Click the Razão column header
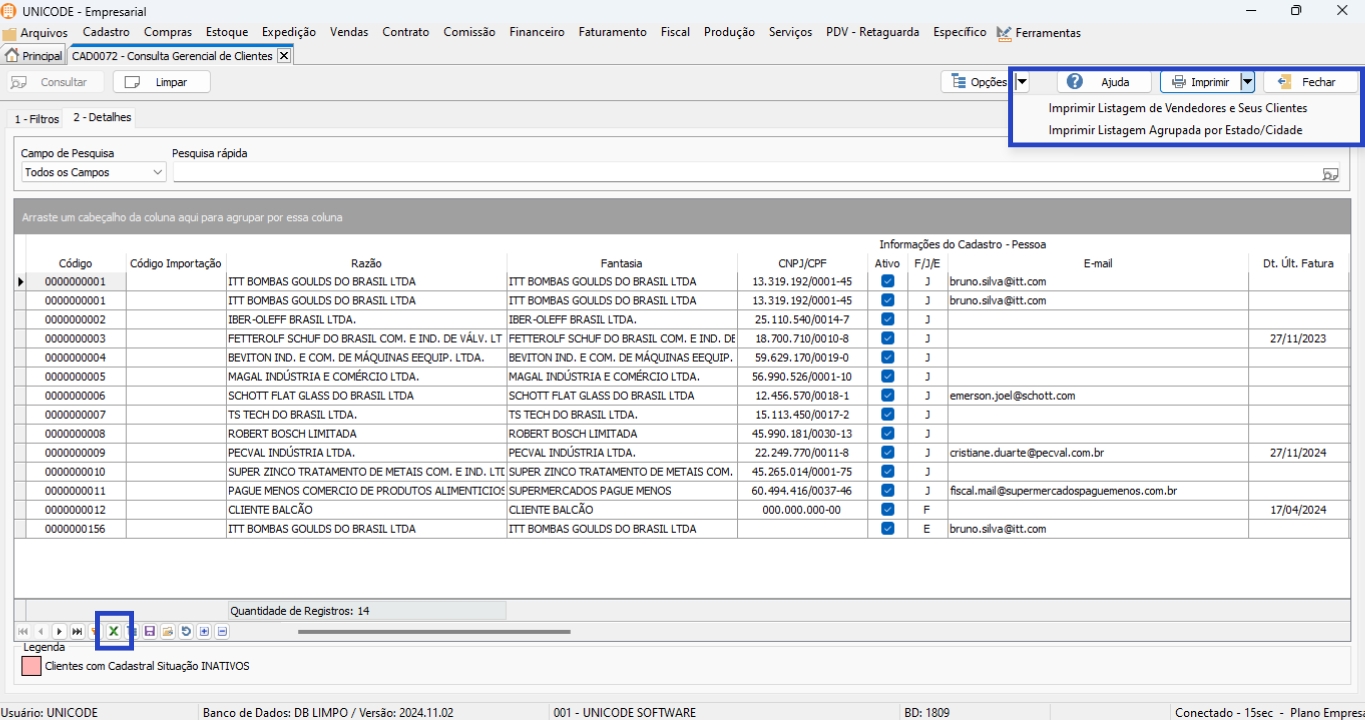 pyautogui.click(x=366, y=264)
